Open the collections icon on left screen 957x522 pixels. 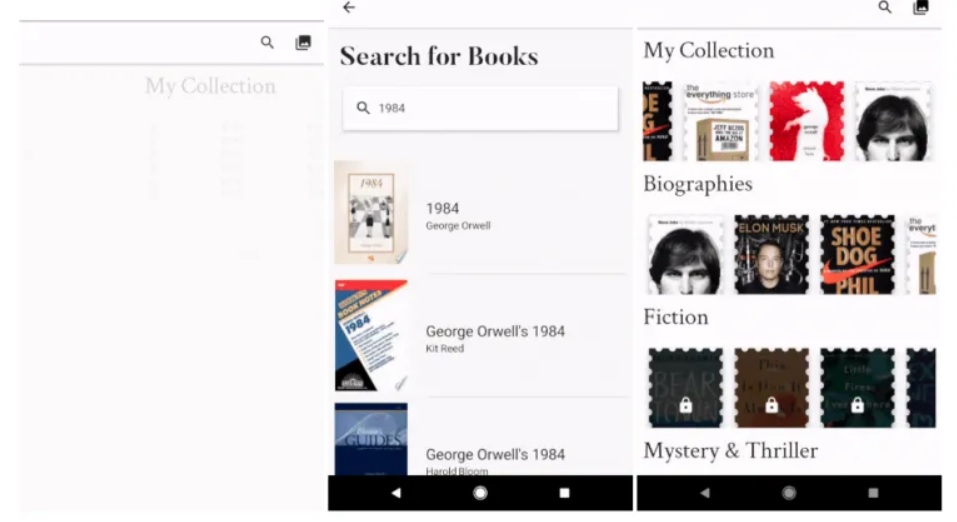(303, 42)
